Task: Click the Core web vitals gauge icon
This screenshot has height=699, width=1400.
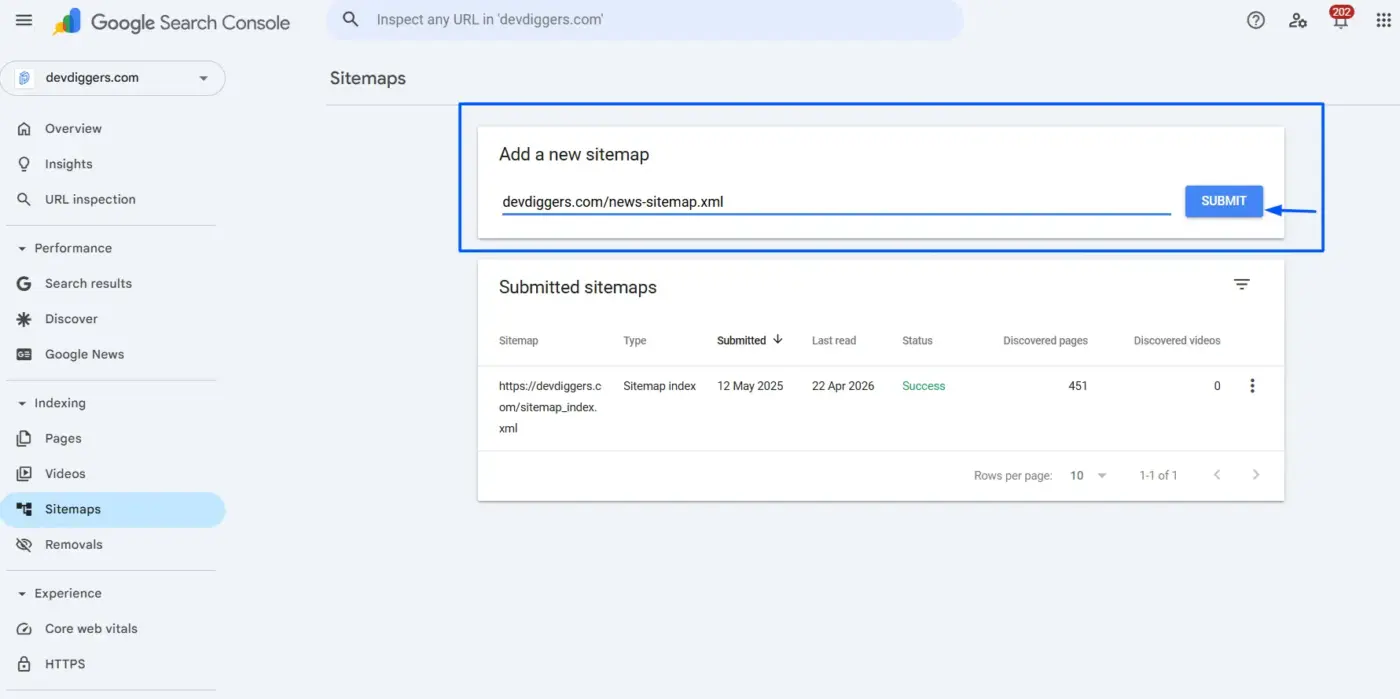Action: pos(24,629)
